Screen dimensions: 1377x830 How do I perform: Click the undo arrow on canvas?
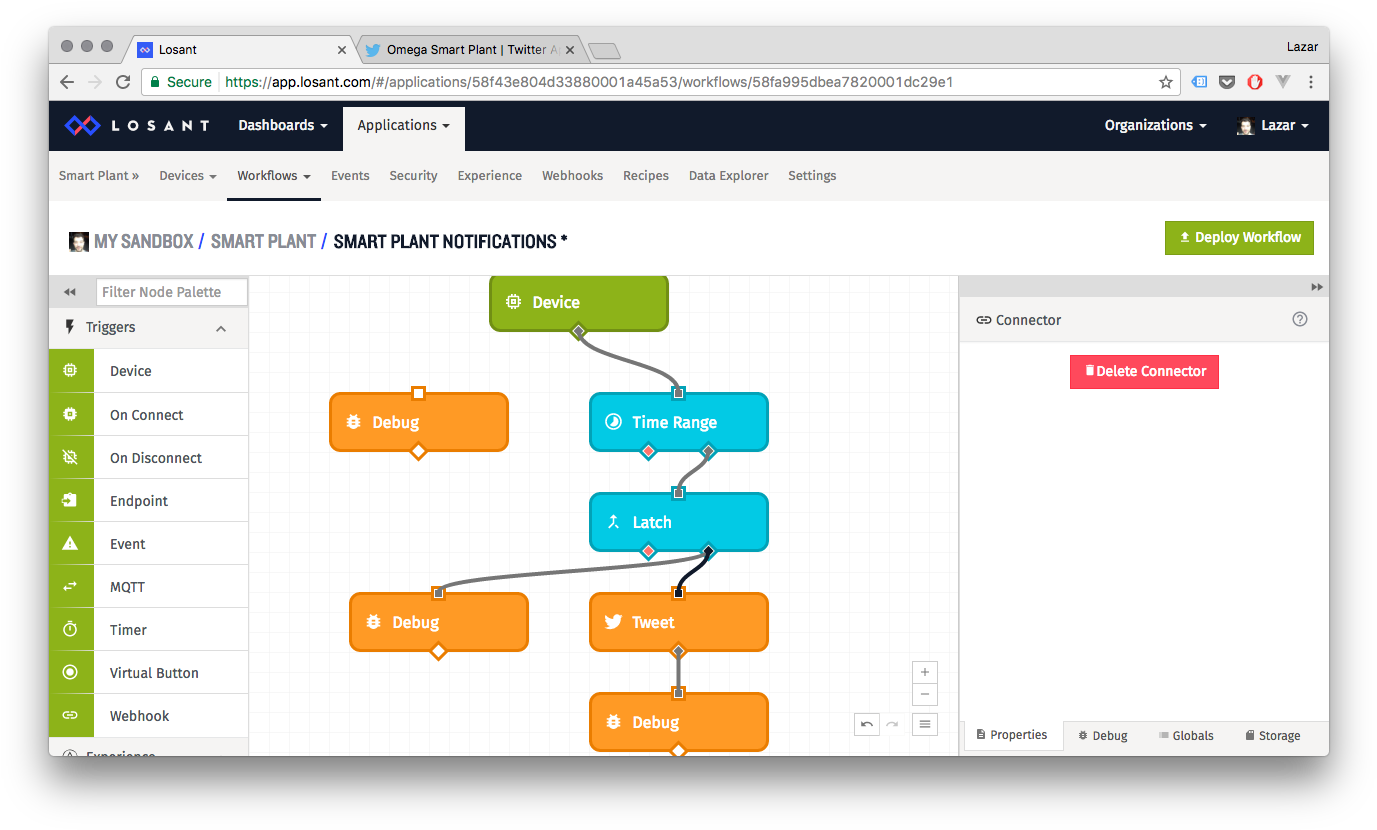pyautogui.click(x=866, y=724)
